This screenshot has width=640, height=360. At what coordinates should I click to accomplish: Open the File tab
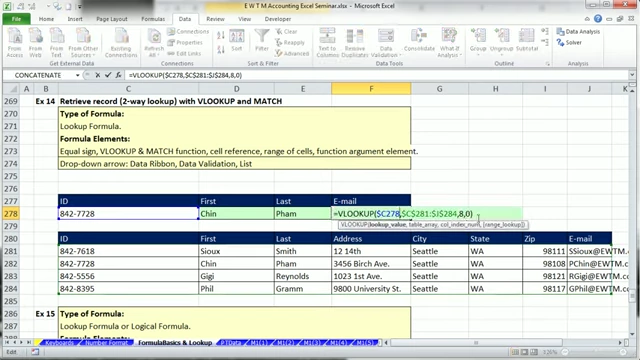(16, 19)
